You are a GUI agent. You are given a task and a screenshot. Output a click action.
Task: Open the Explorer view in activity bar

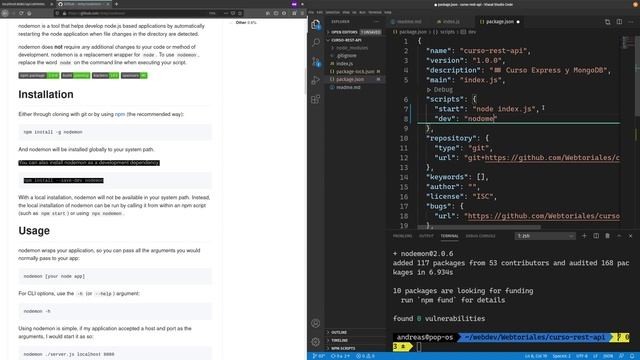pos(316,24)
